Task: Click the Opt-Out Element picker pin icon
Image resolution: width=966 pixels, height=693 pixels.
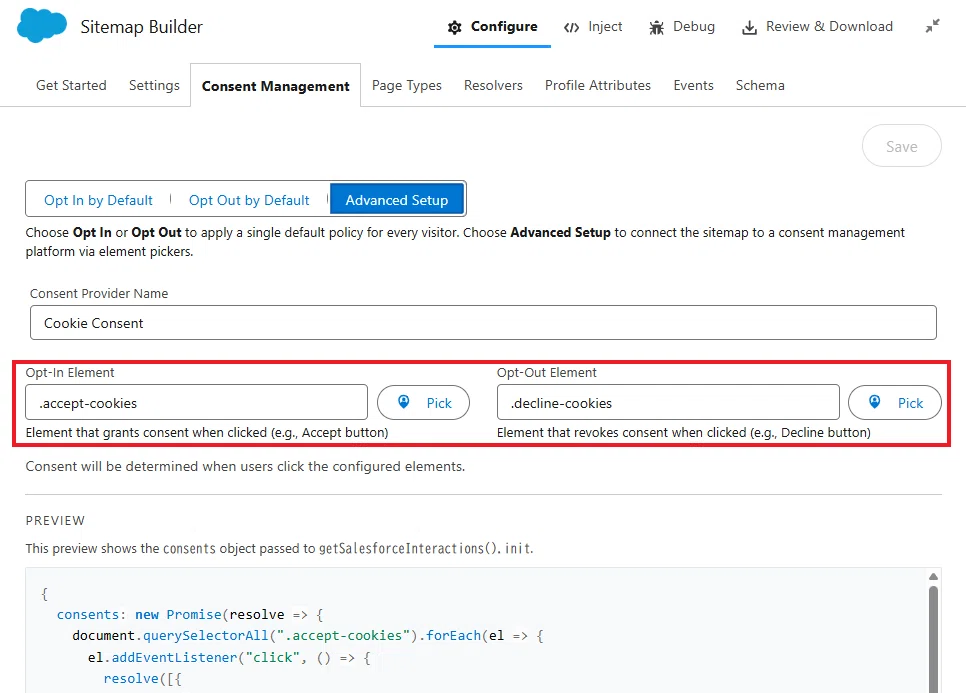Action: point(875,402)
